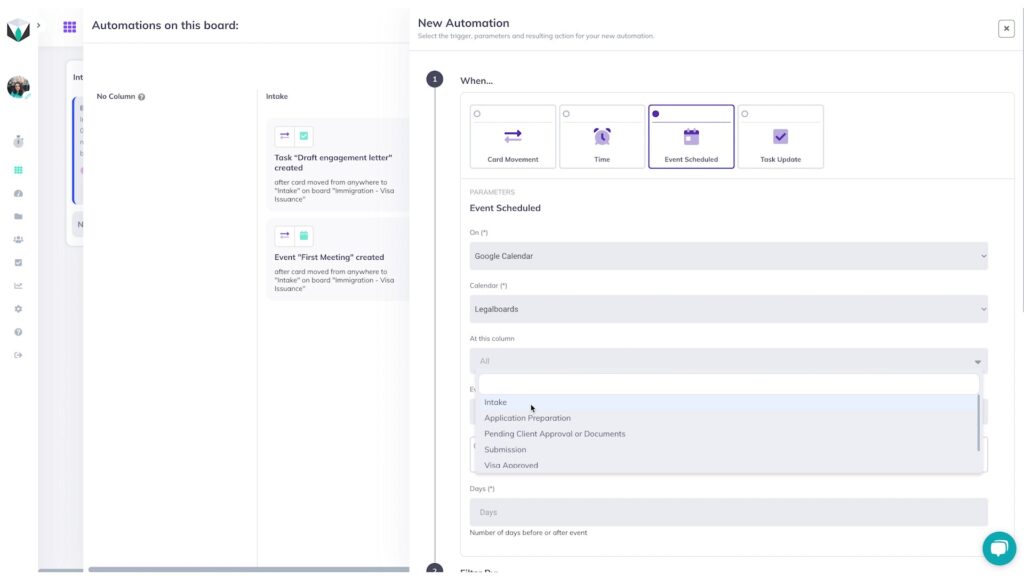The image size is (1024, 576).
Task: Open the folder icon in sidebar
Action: (18, 216)
